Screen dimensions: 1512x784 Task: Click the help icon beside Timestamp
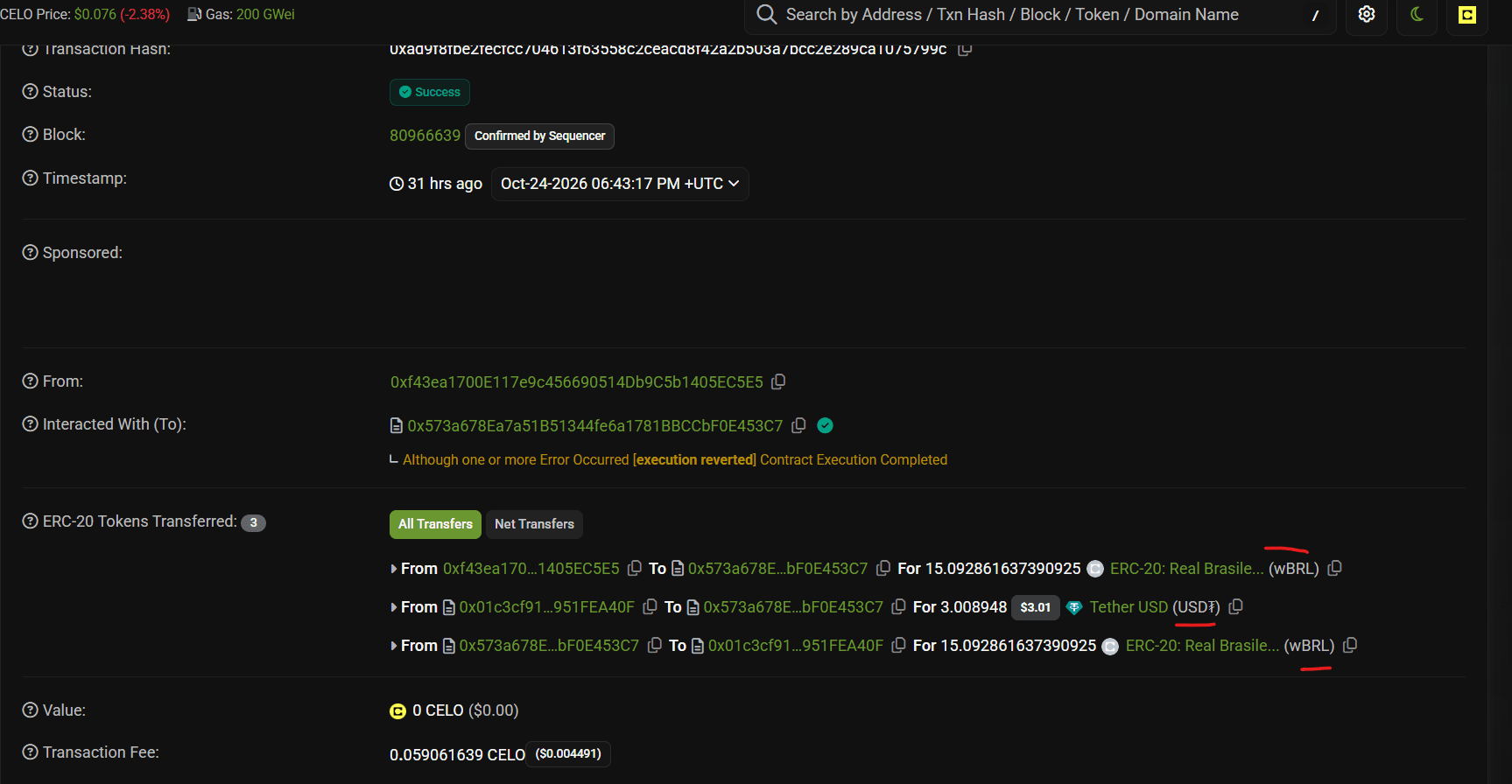(x=30, y=178)
